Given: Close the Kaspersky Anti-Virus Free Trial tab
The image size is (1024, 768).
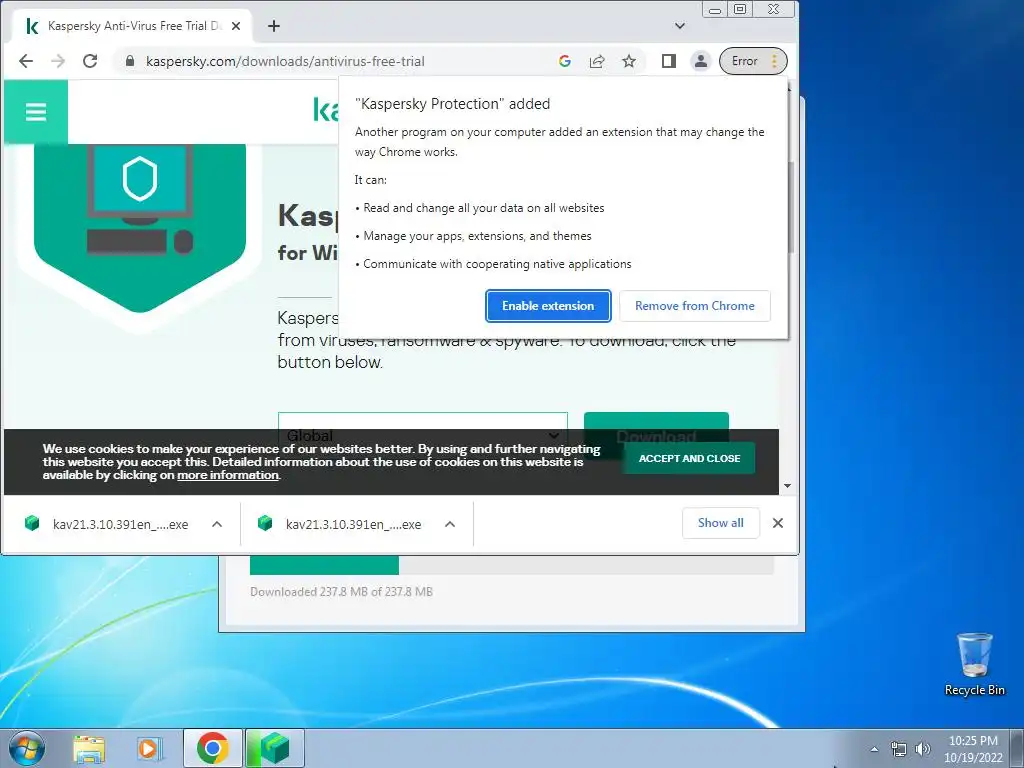Looking at the screenshot, I should point(236,26).
